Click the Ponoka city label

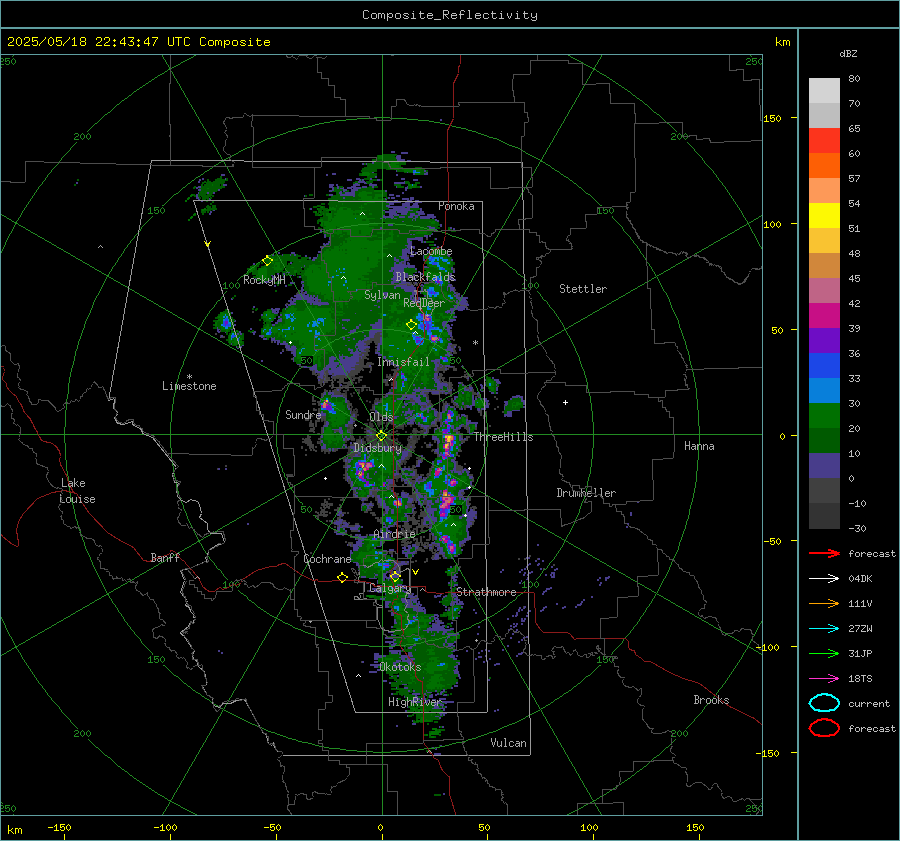tap(456, 206)
